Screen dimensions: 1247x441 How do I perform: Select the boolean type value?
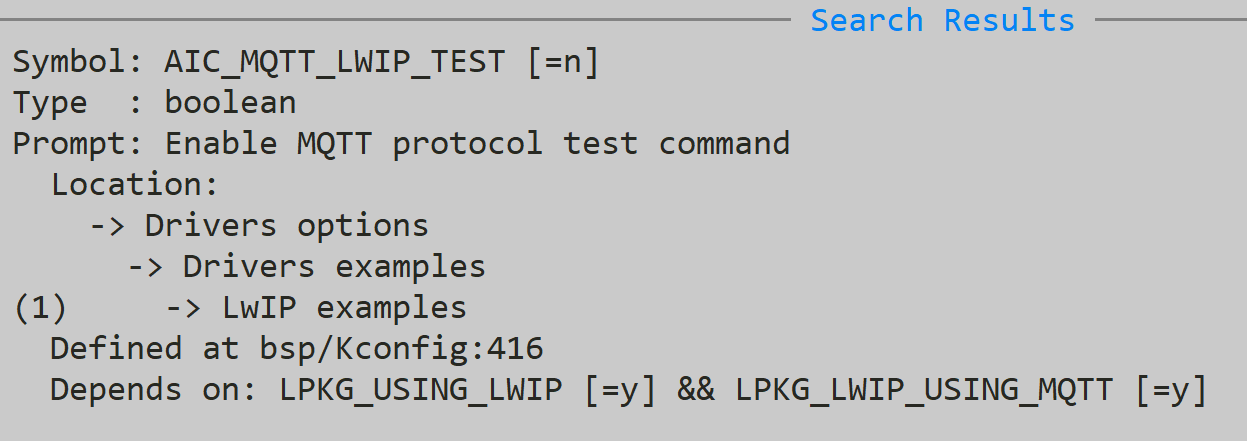(230, 102)
